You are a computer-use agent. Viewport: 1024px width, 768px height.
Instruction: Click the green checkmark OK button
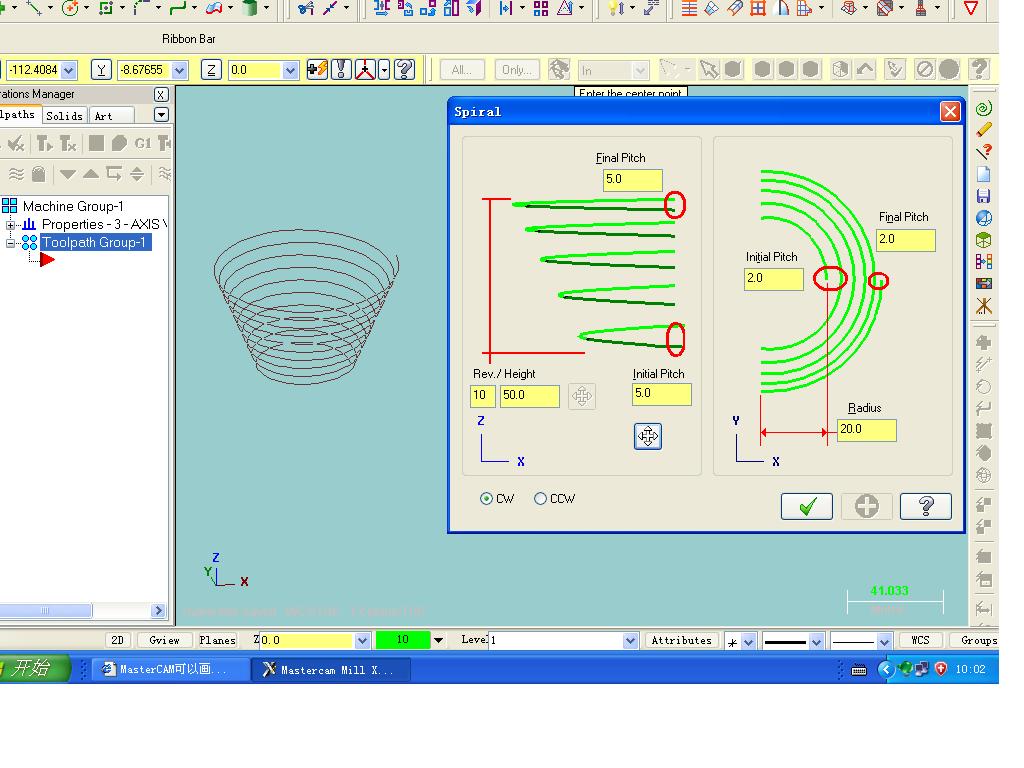coord(806,507)
